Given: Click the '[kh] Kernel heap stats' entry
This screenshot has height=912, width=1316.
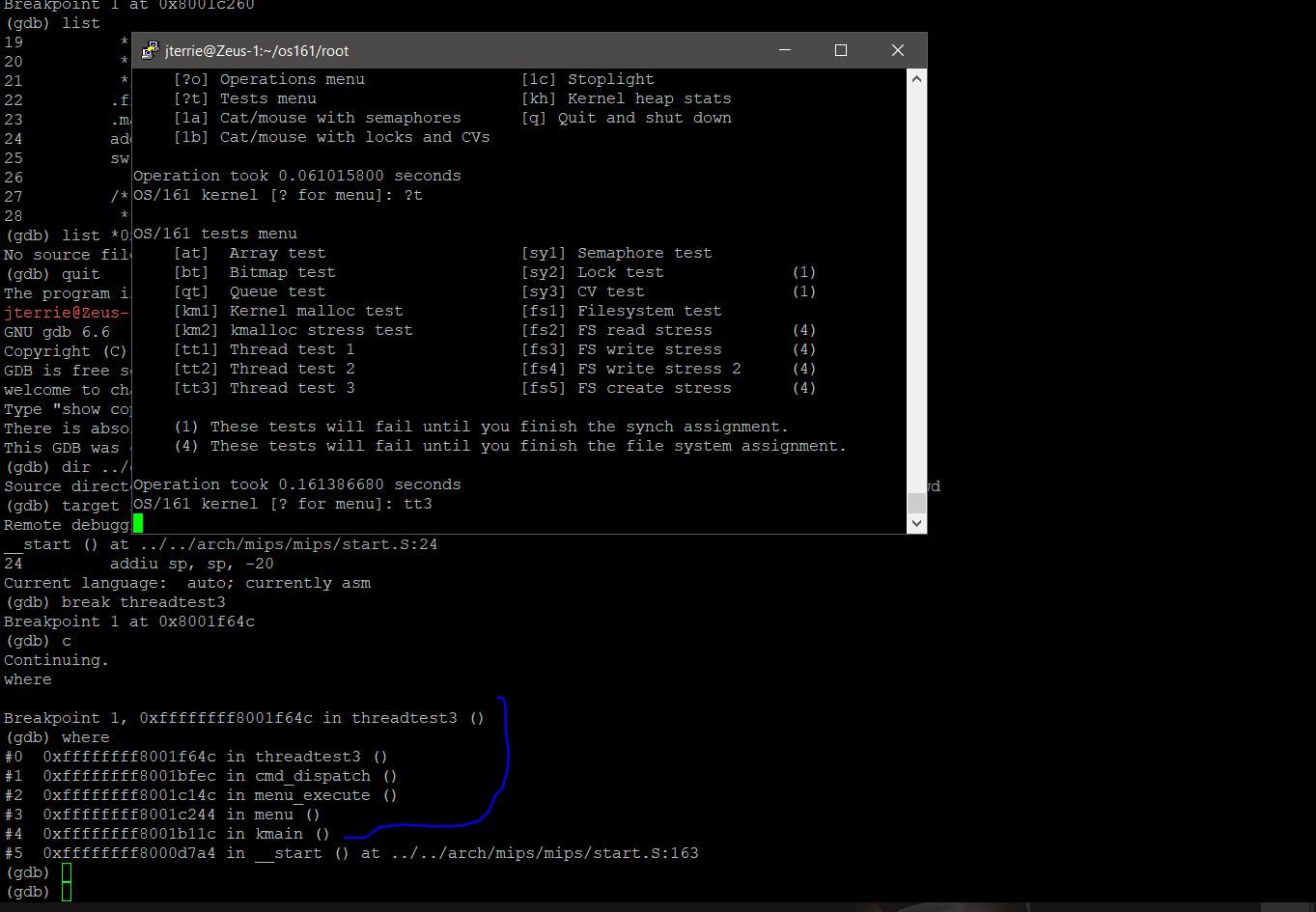Looking at the screenshot, I should (627, 98).
